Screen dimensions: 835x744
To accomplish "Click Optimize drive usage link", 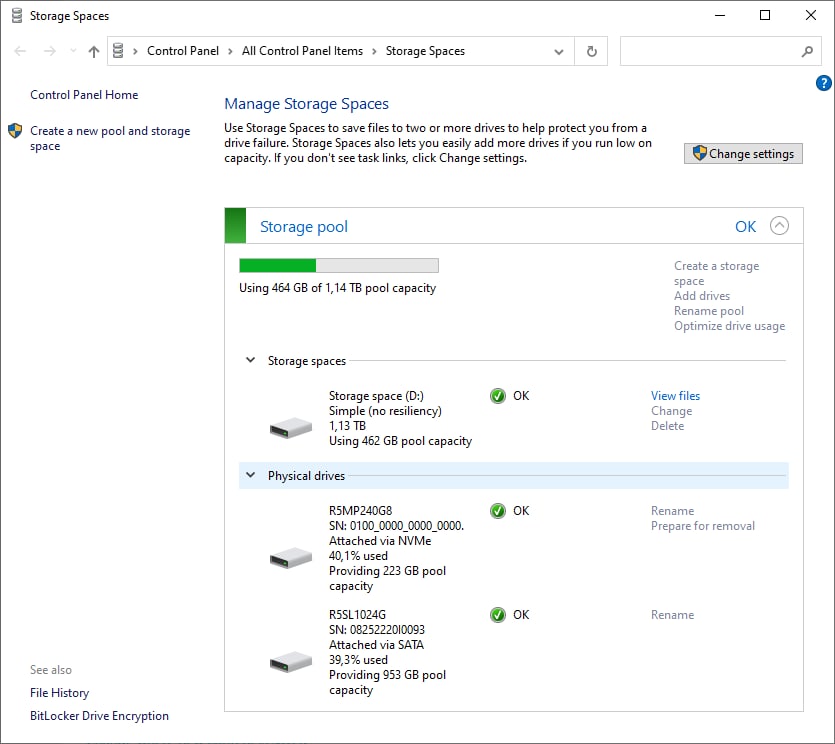I will 730,325.
